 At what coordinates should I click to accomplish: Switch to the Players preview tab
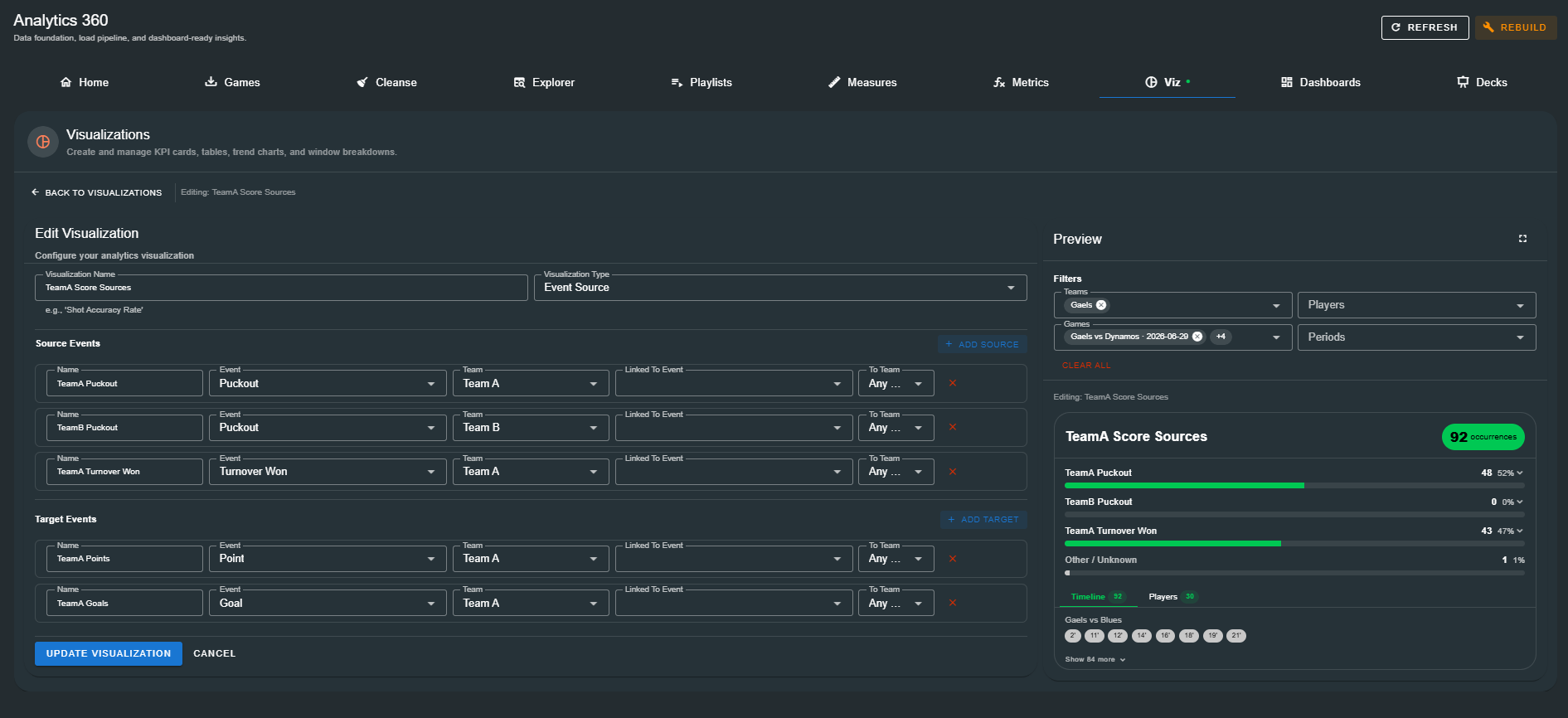click(1172, 597)
